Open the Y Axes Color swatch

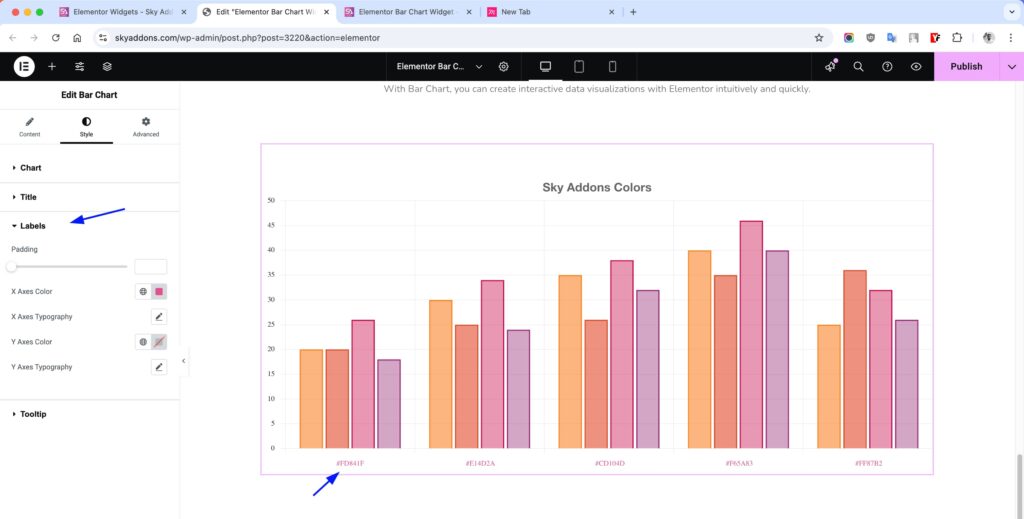point(159,342)
